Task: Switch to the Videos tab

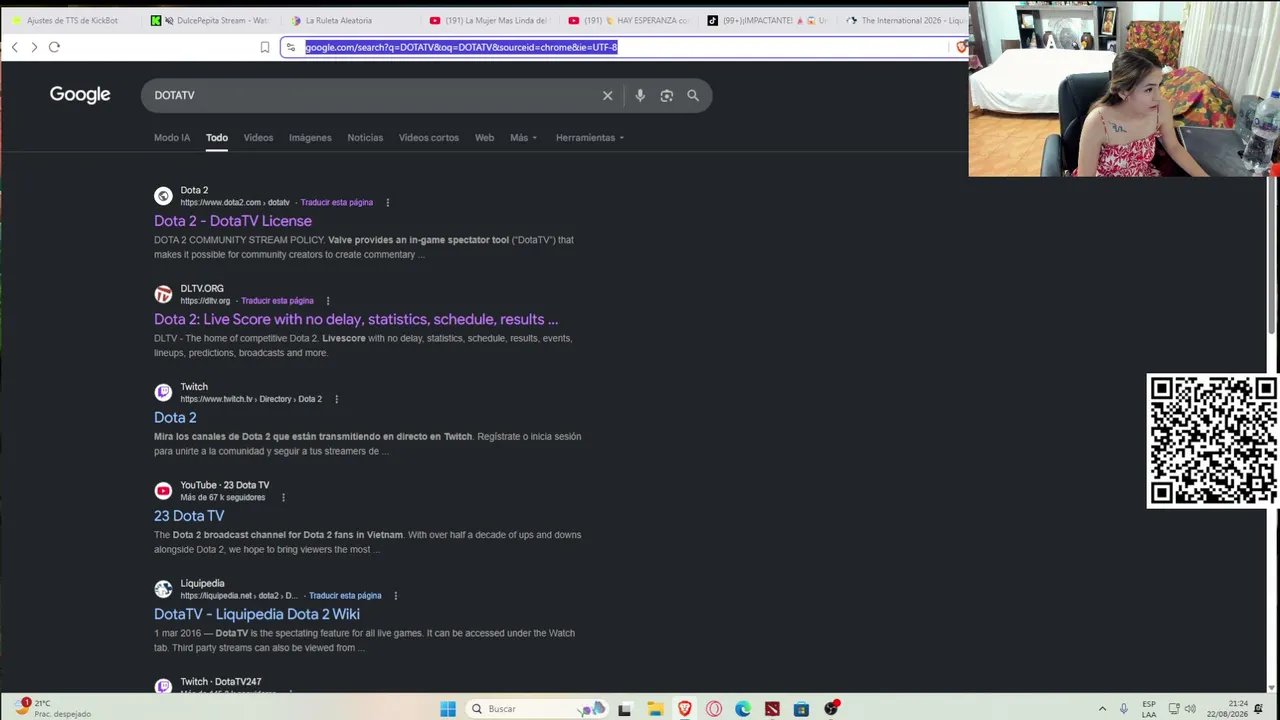Action: pyautogui.click(x=258, y=138)
